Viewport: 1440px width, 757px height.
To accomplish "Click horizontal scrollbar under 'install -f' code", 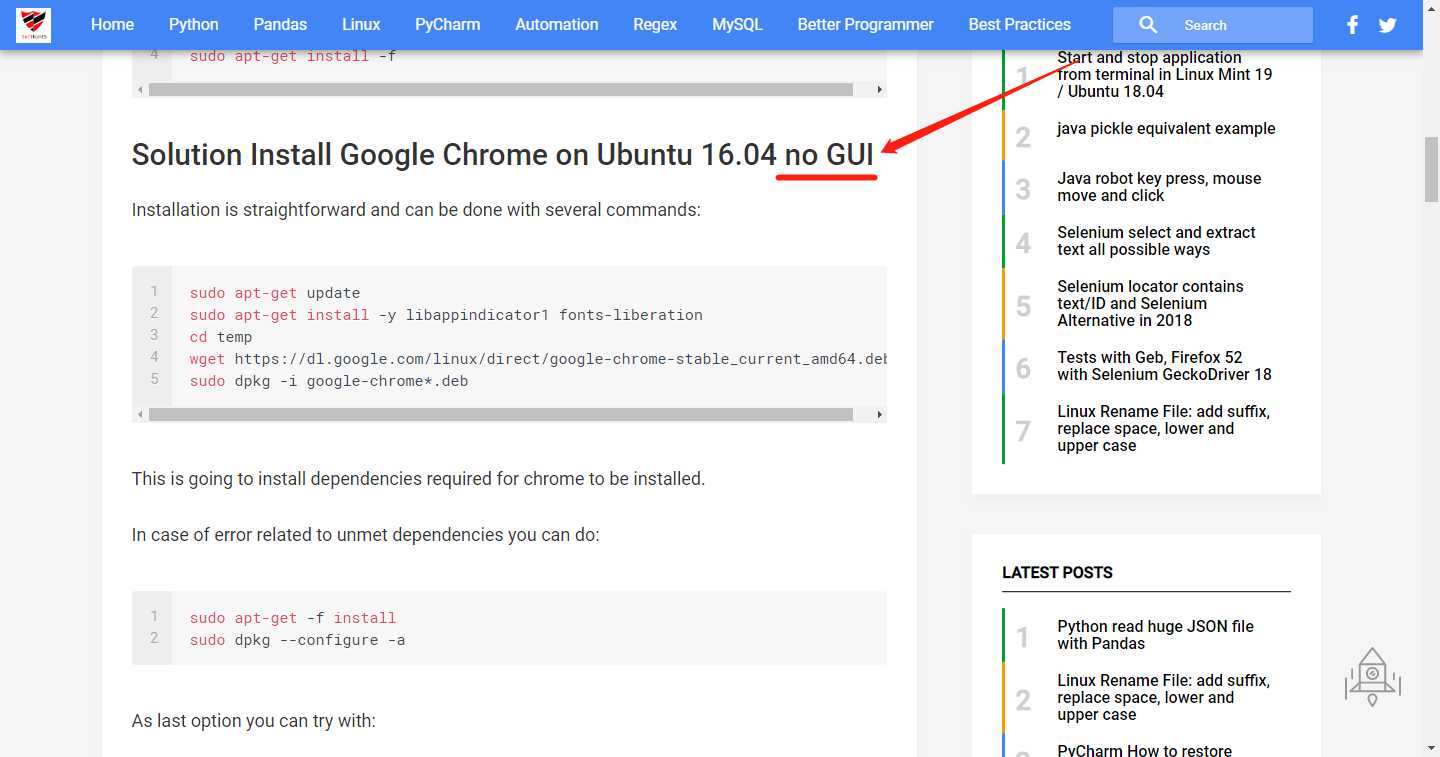I will coord(500,89).
